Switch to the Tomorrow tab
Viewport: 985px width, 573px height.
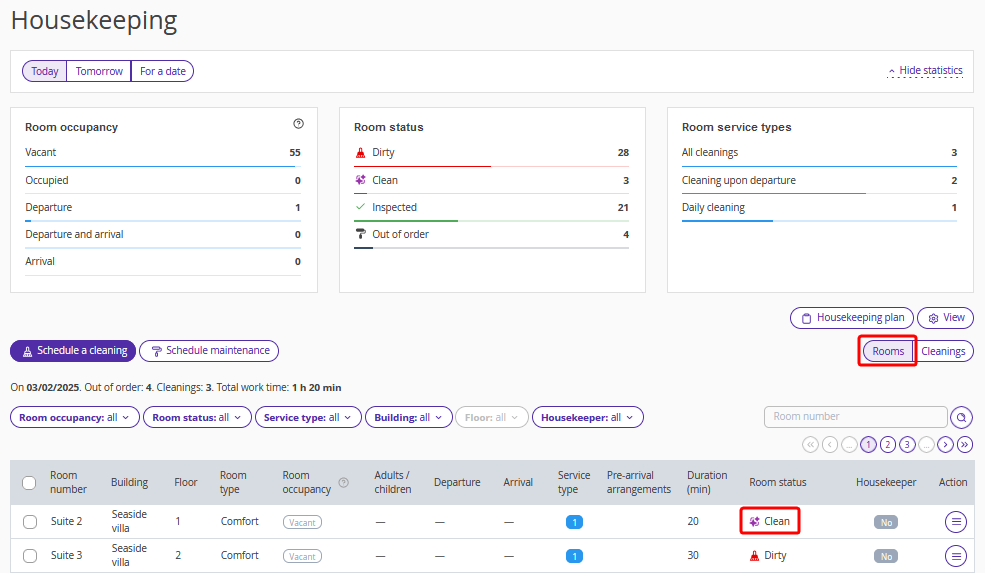(99, 72)
